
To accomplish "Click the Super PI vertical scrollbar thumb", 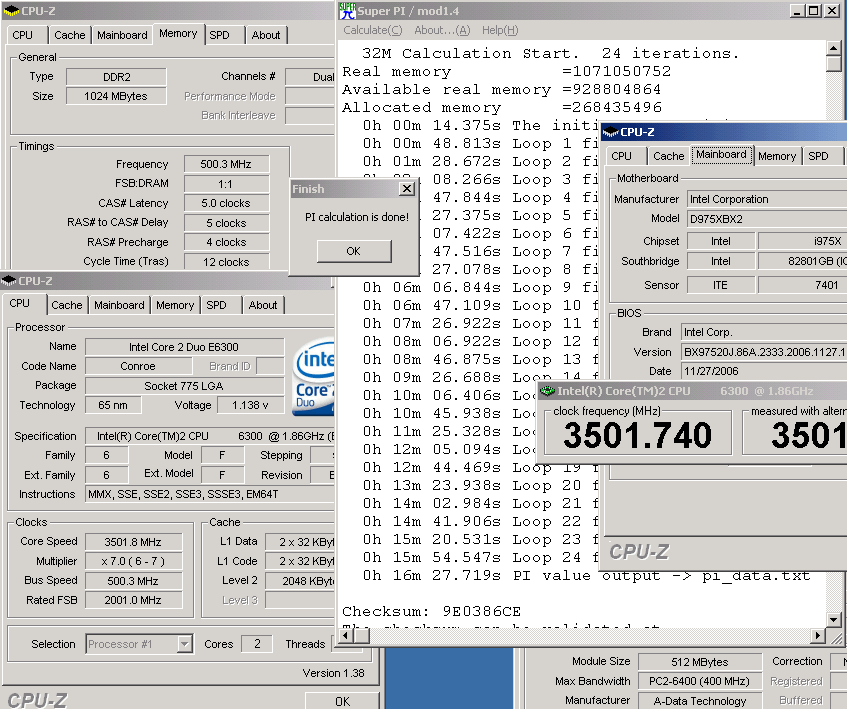I will point(833,63).
